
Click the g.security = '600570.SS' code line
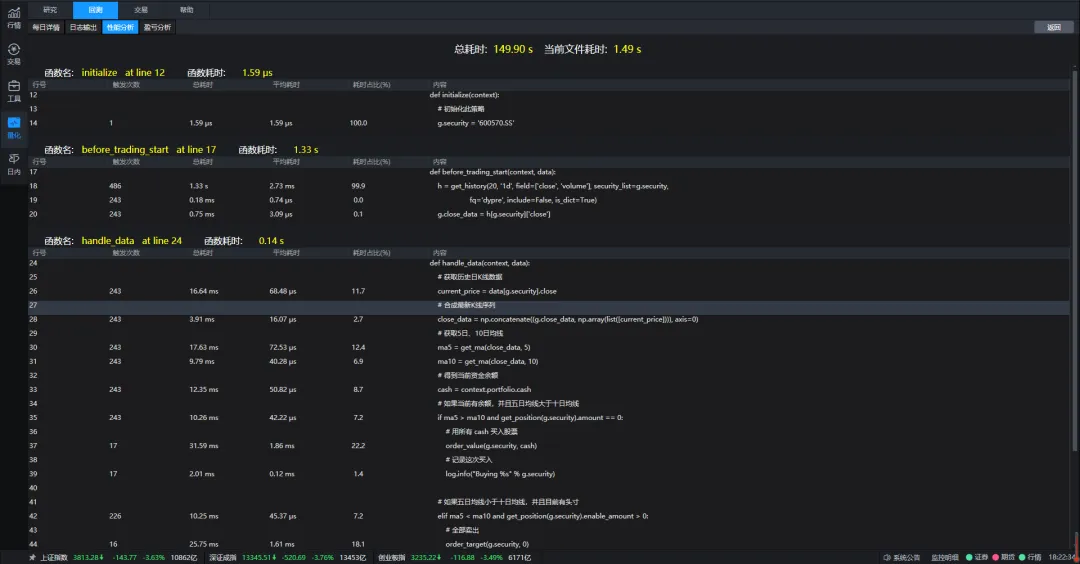point(476,123)
